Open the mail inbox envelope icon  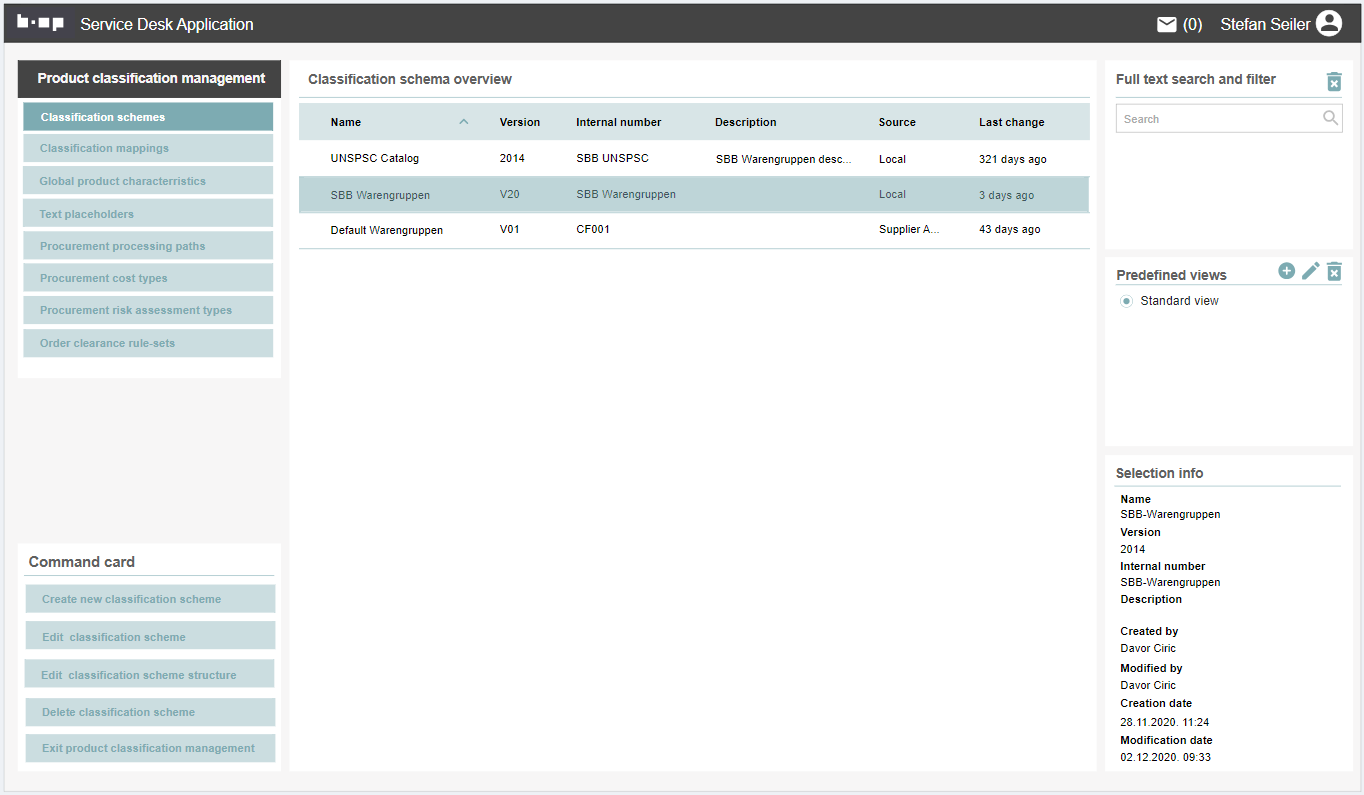click(1166, 24)
